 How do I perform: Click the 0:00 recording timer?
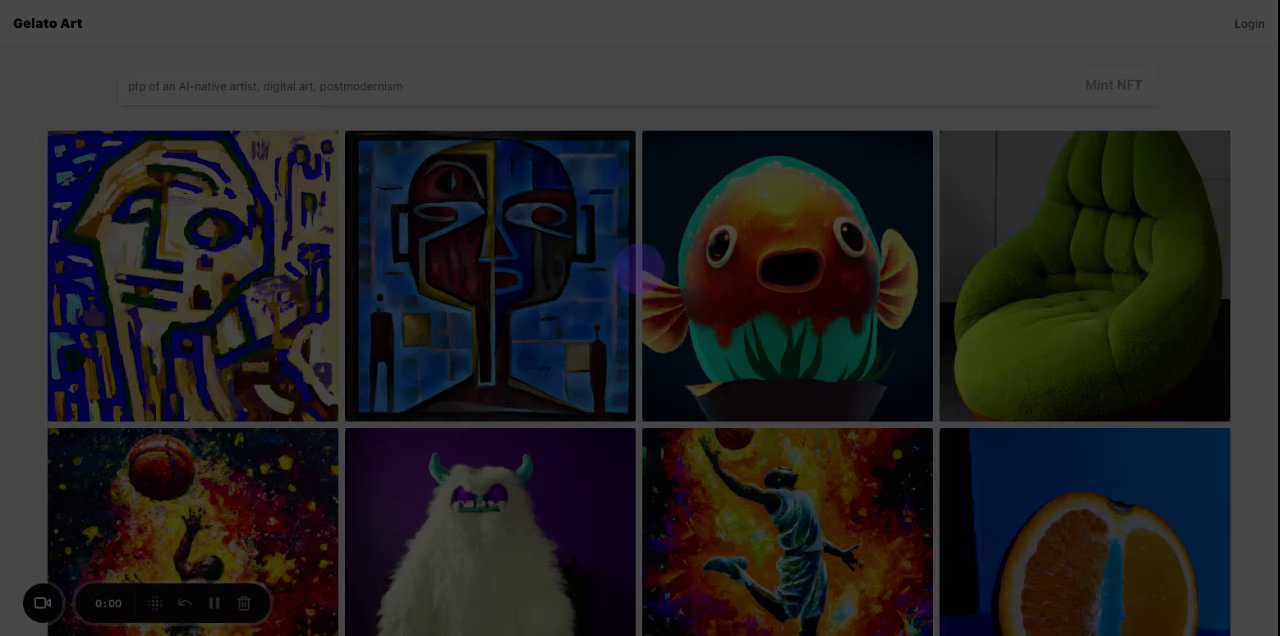point(108,603)
